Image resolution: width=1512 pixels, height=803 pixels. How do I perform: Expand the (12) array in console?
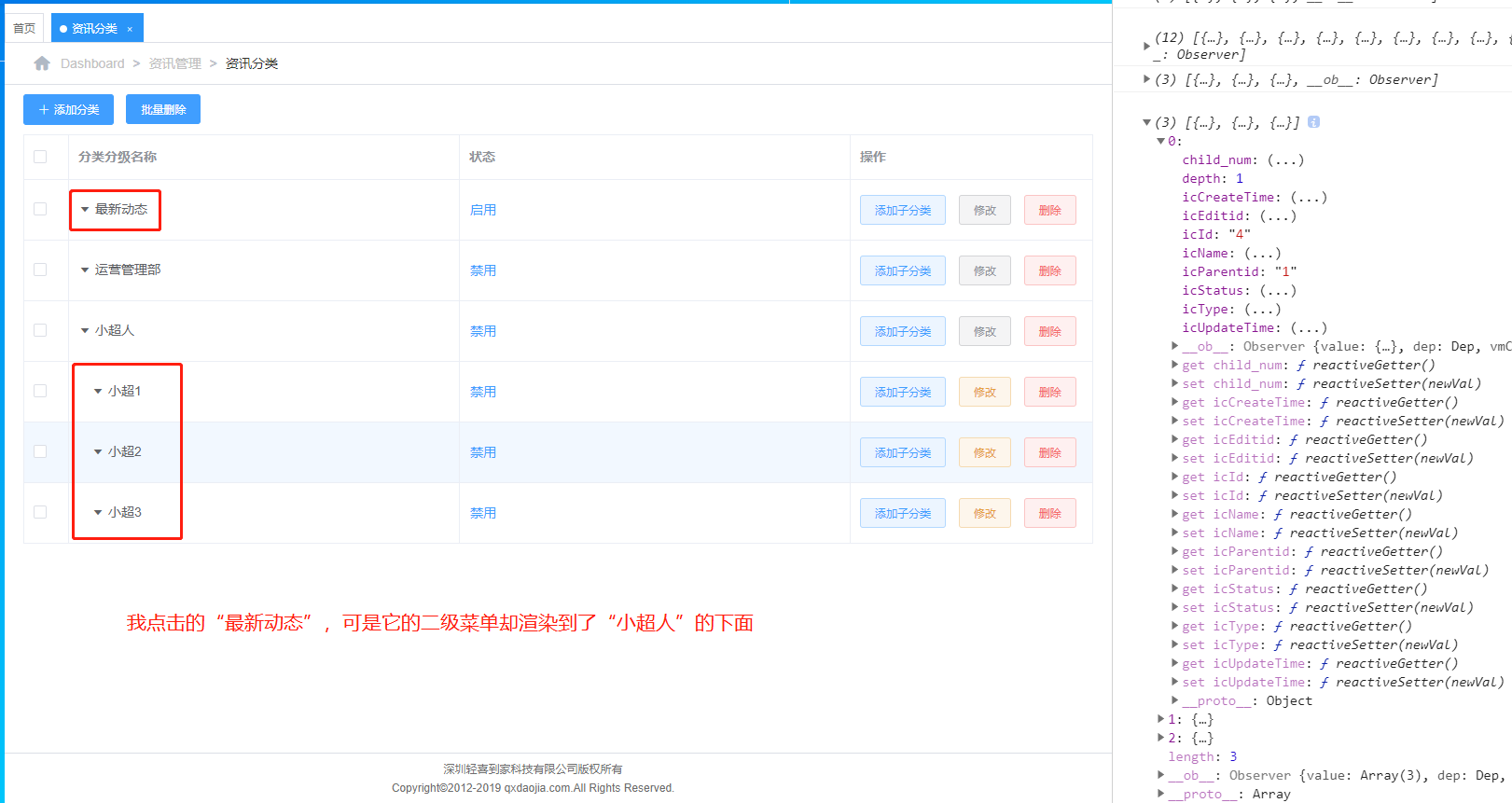click(x=1146, y=46)
